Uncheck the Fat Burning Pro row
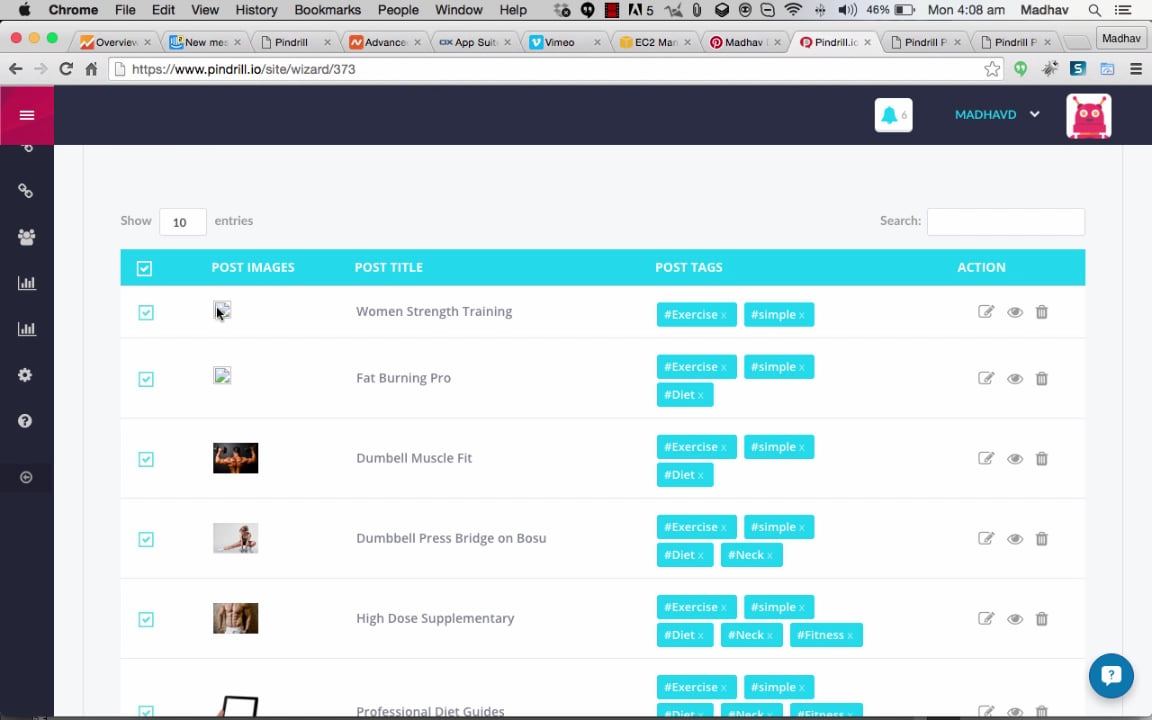Image resolution: width=1152 pixels, height=720 pixels. [145, 379]
